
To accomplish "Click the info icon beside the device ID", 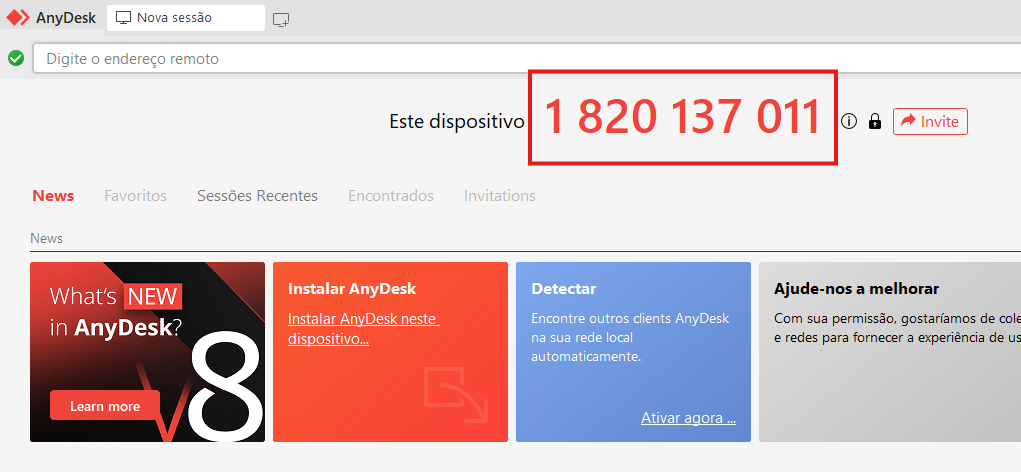I will [849, 122].
